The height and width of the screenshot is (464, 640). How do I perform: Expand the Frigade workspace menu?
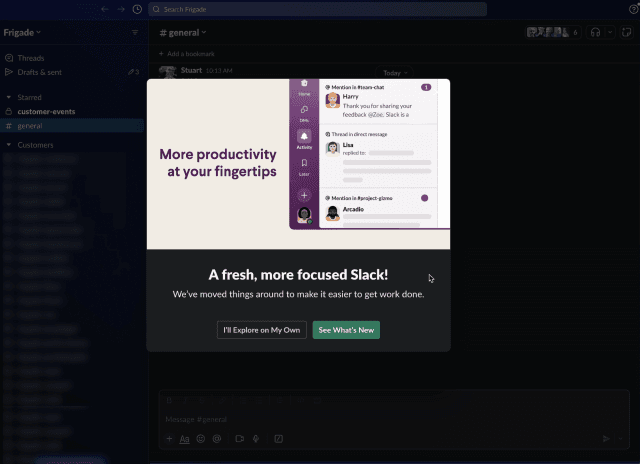pos(22,32)
